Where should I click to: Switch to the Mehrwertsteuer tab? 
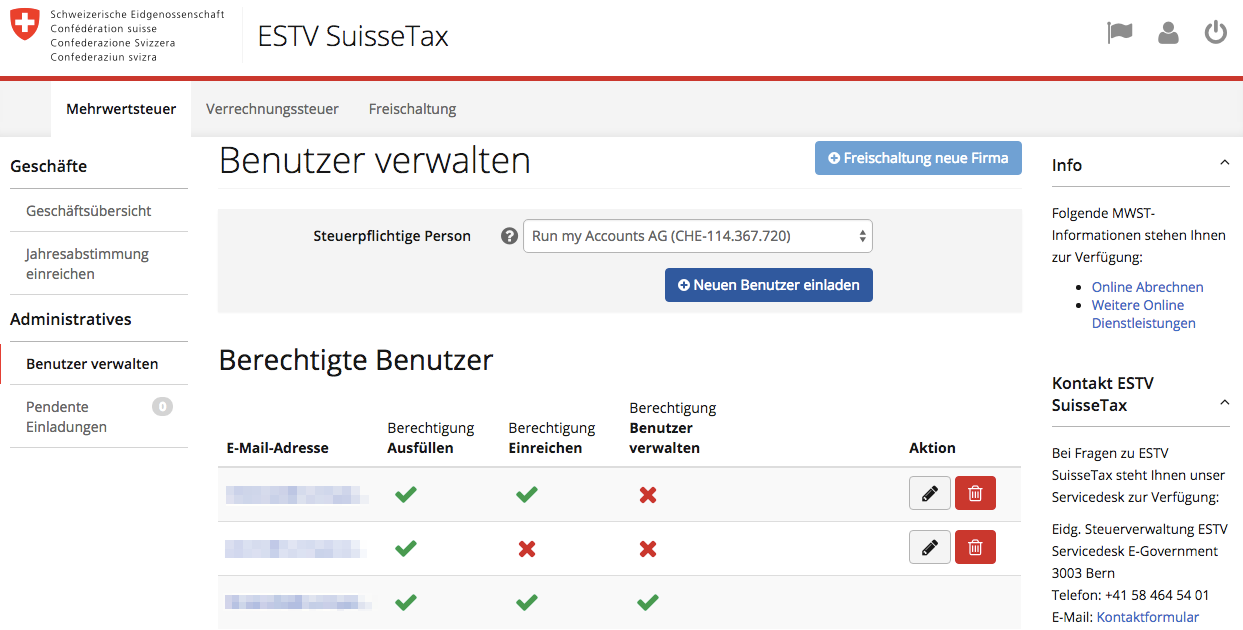pyautogui.click(x=121, y=109)
